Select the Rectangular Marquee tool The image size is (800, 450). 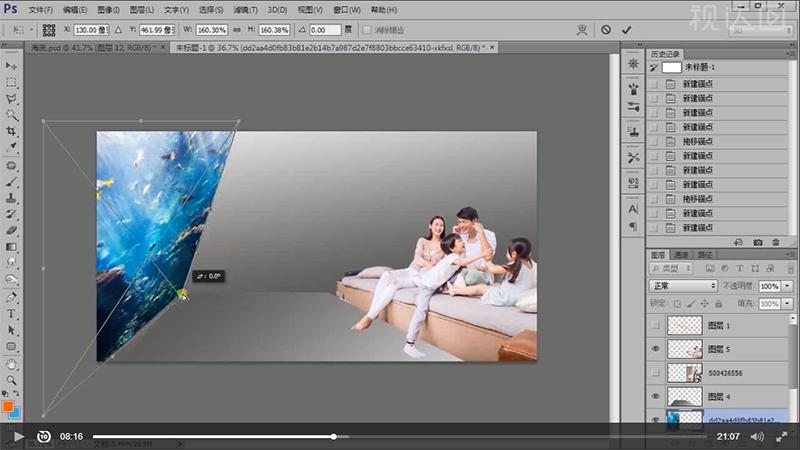point(11,83)
